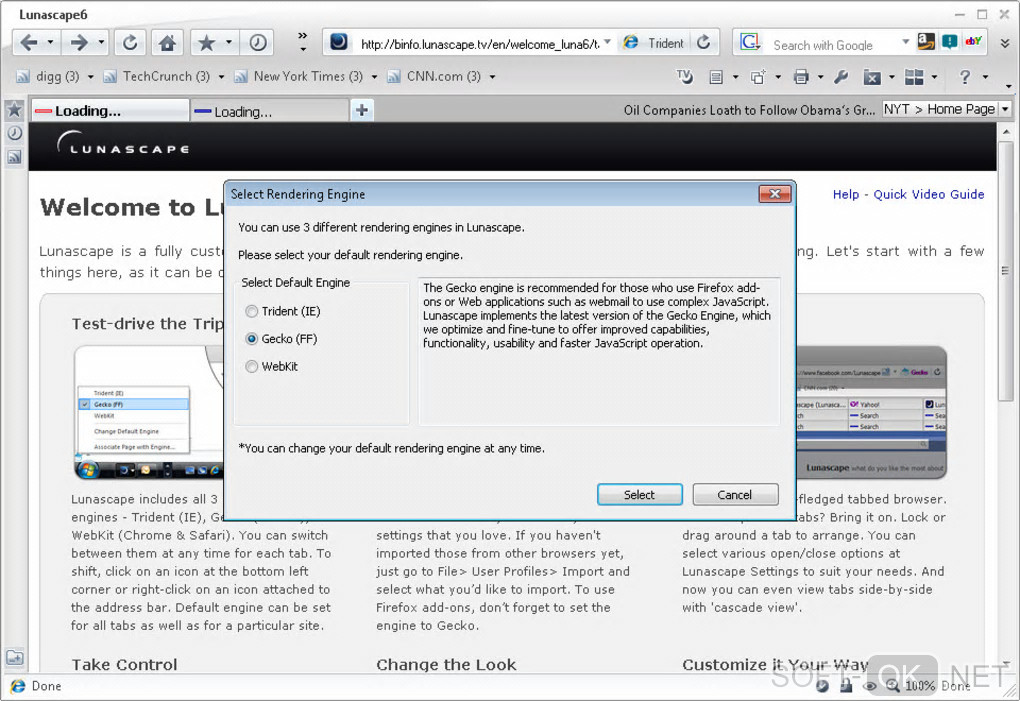The width and height of the screenshot is (1020, 701).
Task: Expand the address bar URL dropdown
Action: click(608, 43)
